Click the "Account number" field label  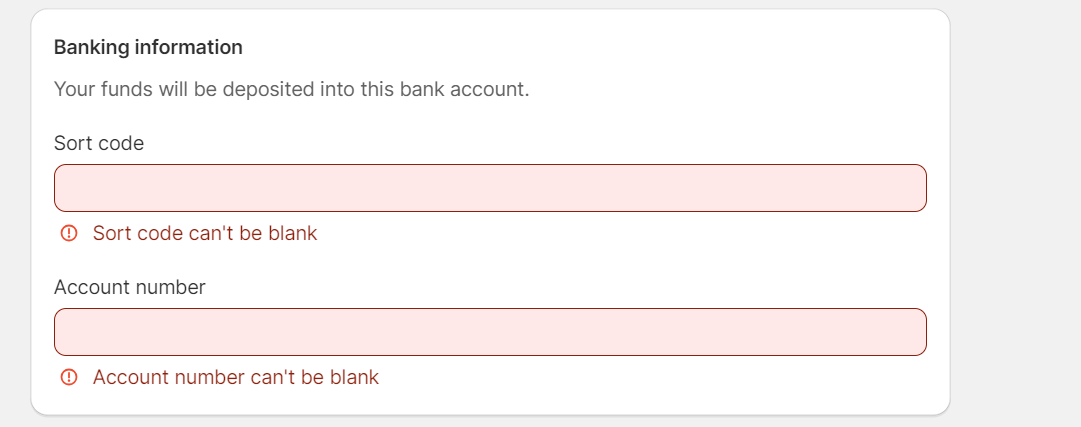130,287
